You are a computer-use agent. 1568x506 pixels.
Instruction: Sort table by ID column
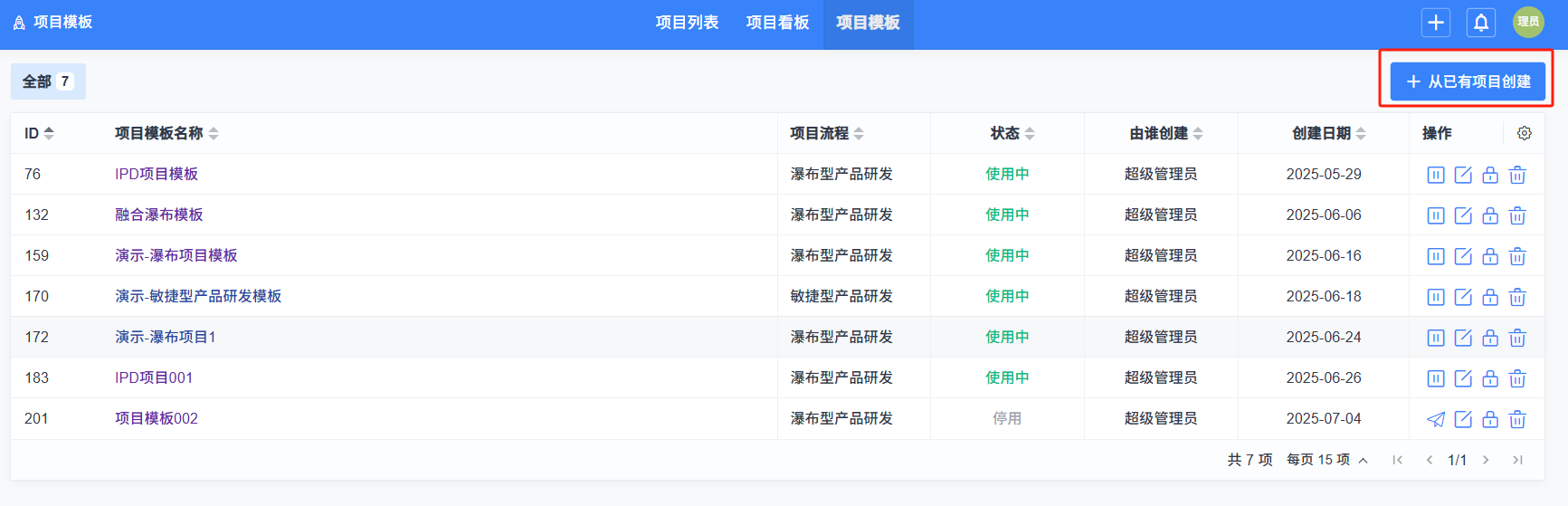(49, 133)
